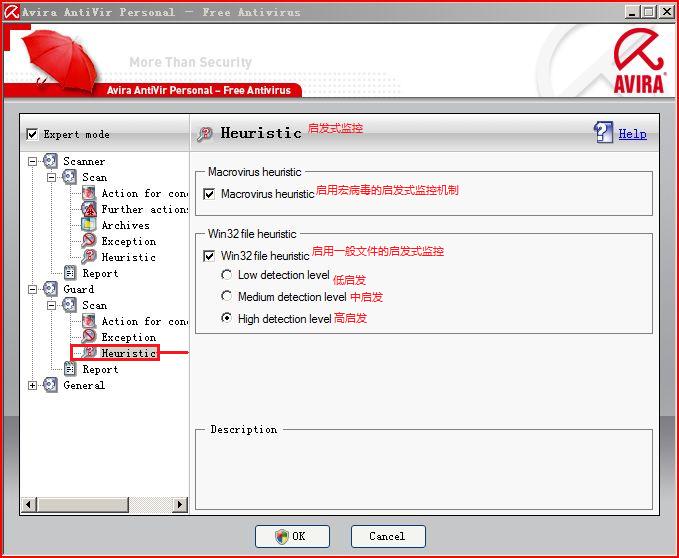
Task: Select the General tree label
Action: pyautogui.click(x=84, y=385)
